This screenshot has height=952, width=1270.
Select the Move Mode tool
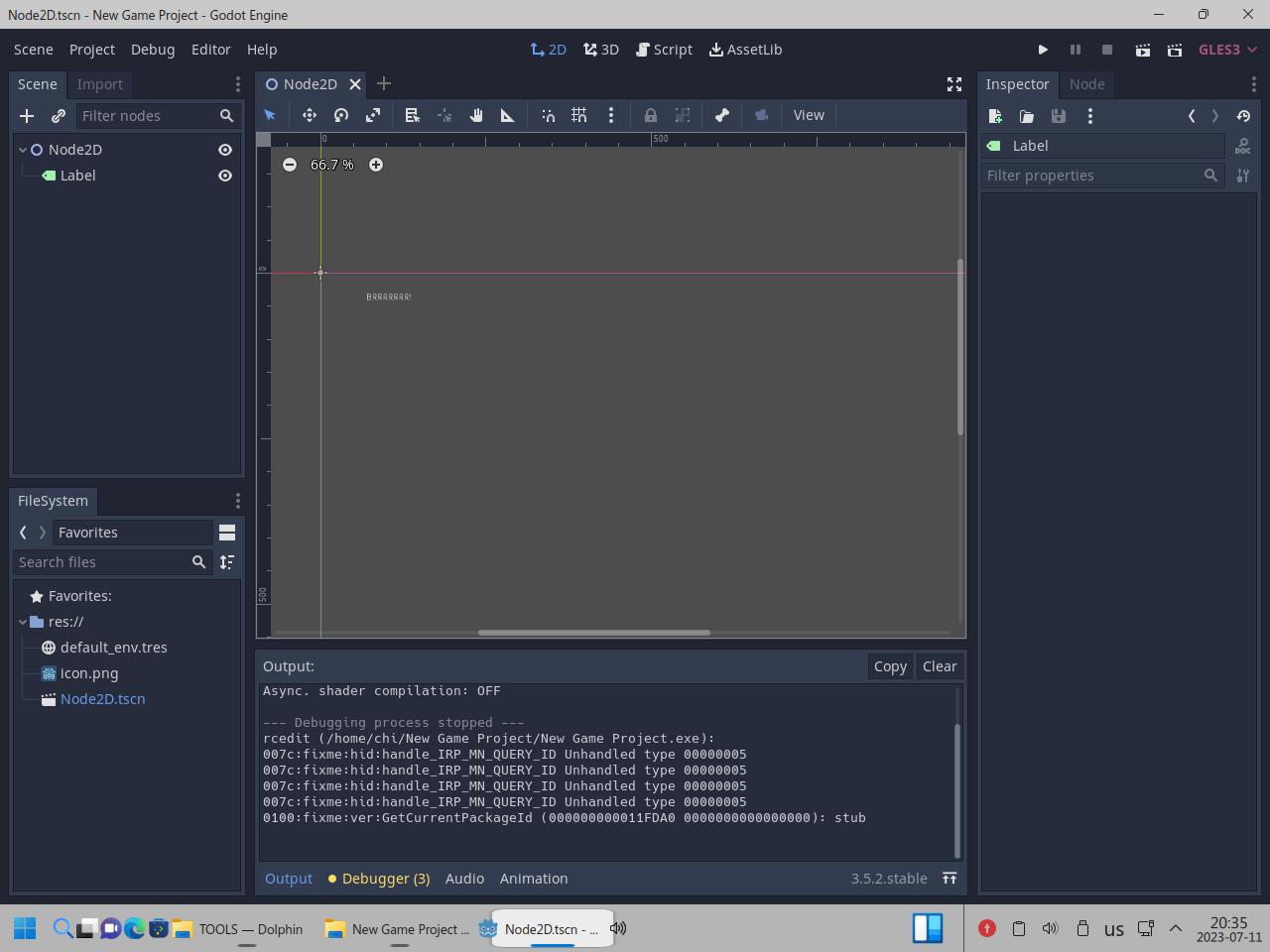pyautogui.click(x=310, y=115)
